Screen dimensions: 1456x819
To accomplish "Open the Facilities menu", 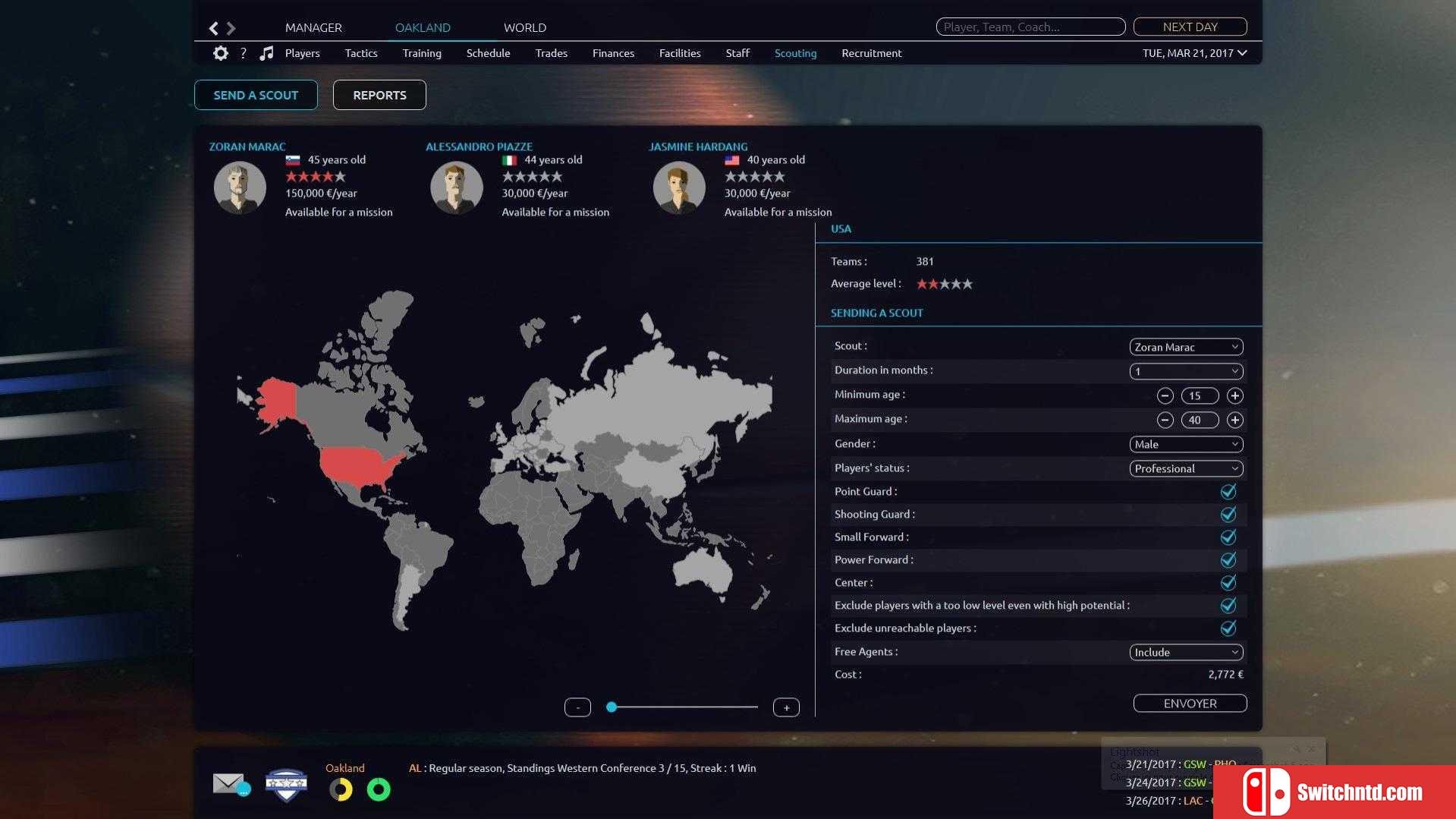I will click(x=680, y=53).
